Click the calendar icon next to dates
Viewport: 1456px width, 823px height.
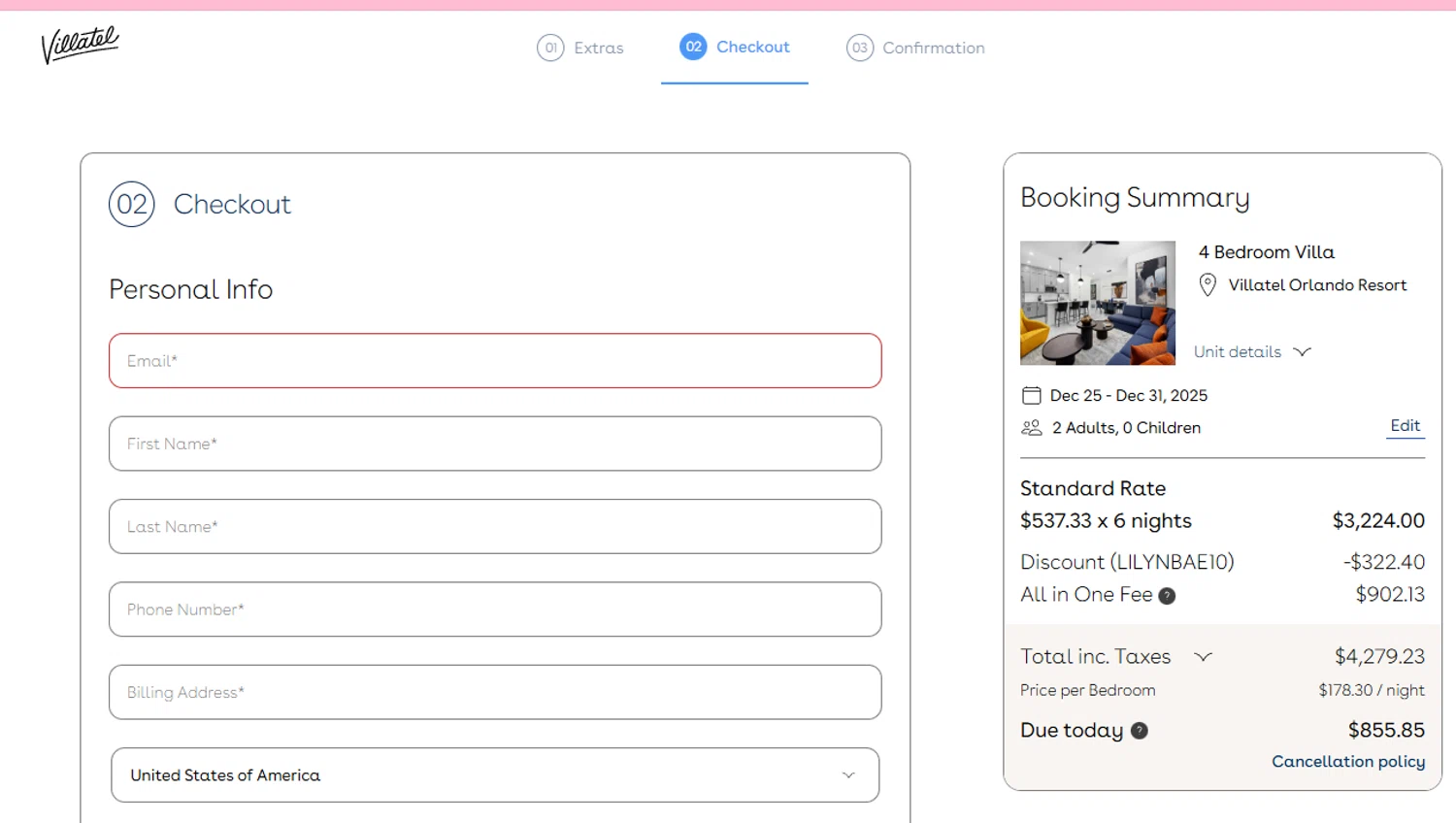click(x=1032, y=395)
